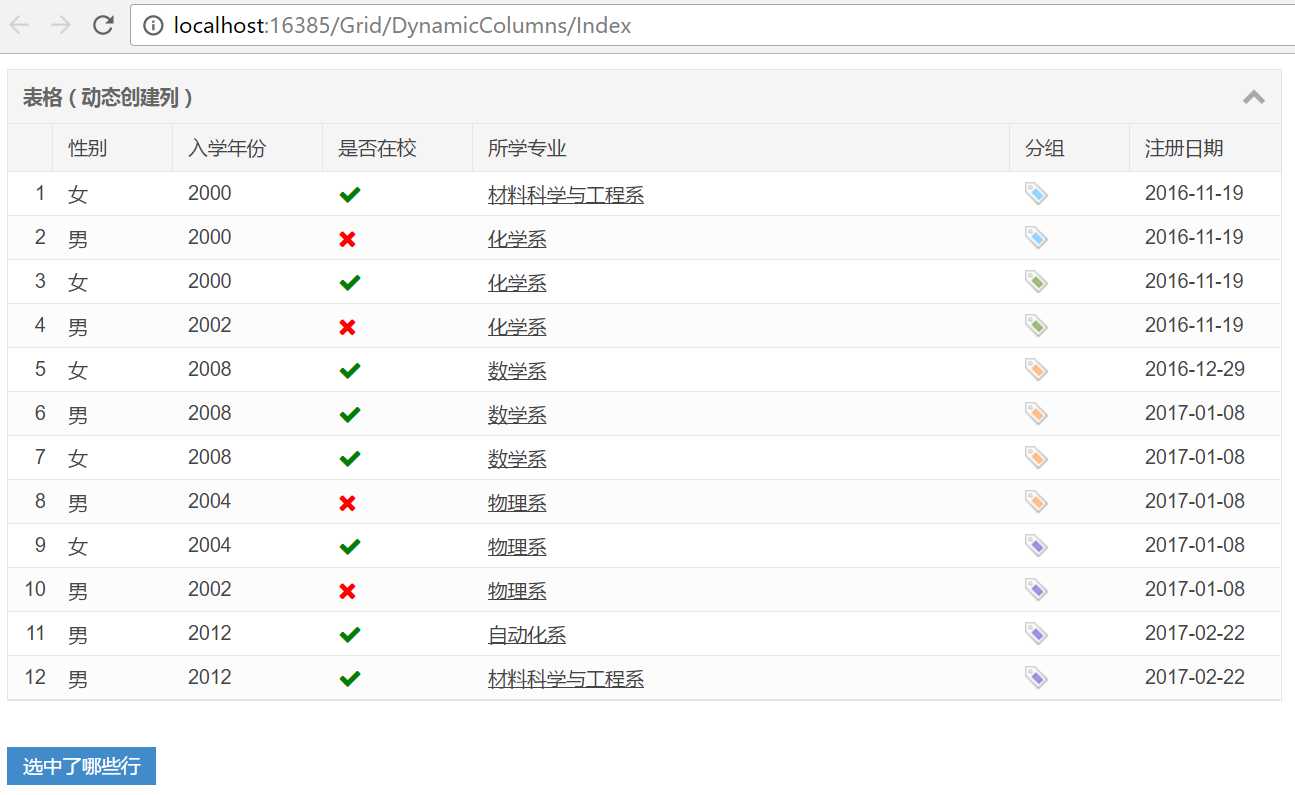Select year 2002 in row 4
The image size is (1295, 795).
coord(209,325)
